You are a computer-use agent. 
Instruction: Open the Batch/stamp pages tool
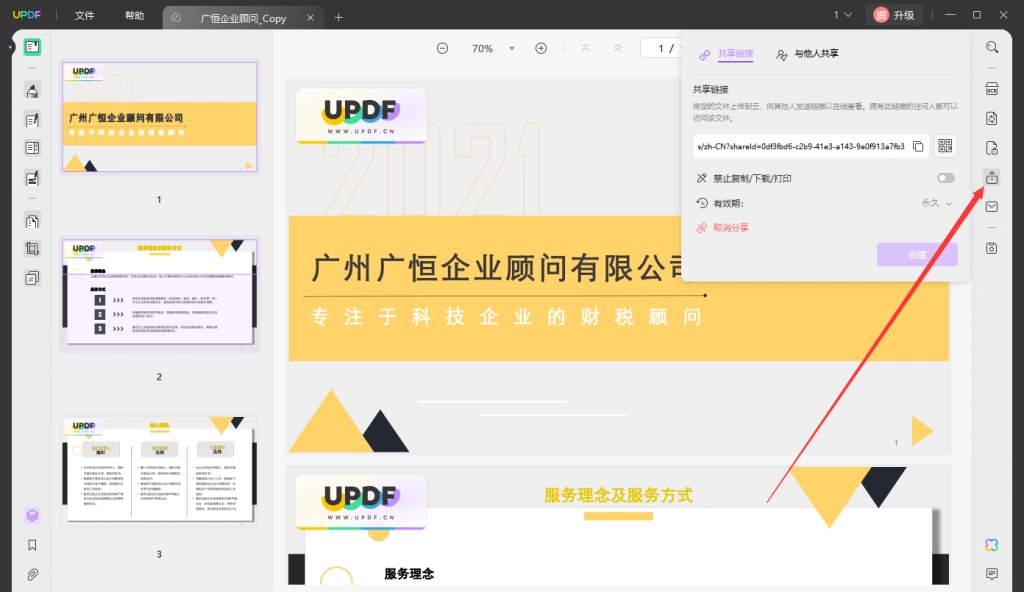tap(32, 278)
